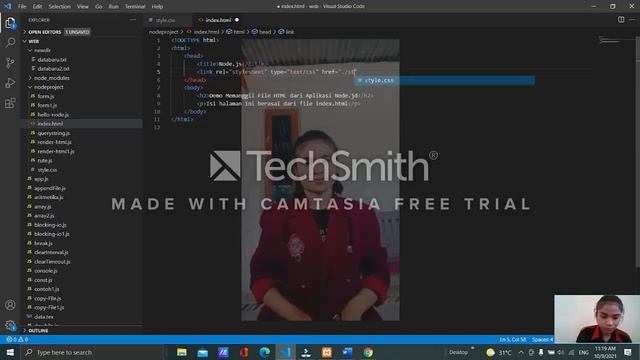Click the Visual Studio Code taskbar icon
Image resolution: width=640 pixels, height=360 pixels.
point(285,352)
